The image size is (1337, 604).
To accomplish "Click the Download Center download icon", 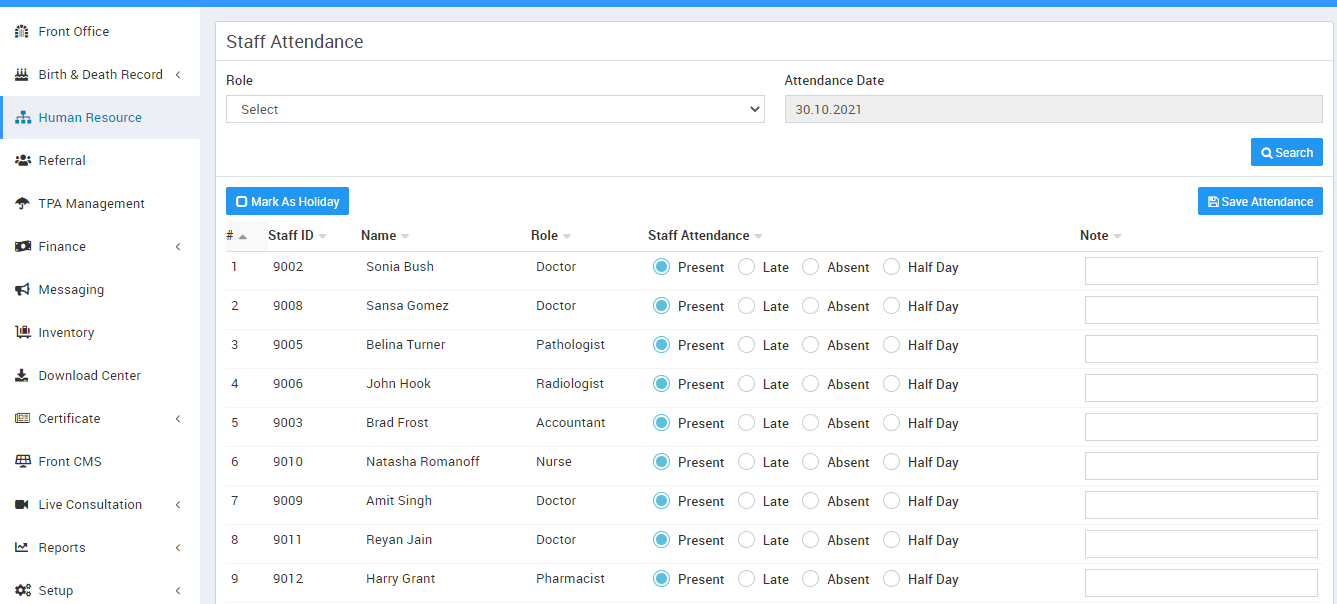I will point(22,376).
